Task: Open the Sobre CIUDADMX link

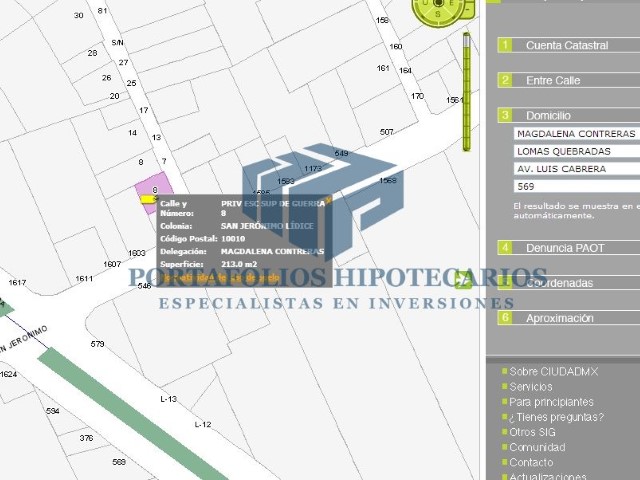Action: [x=553, y=371]
